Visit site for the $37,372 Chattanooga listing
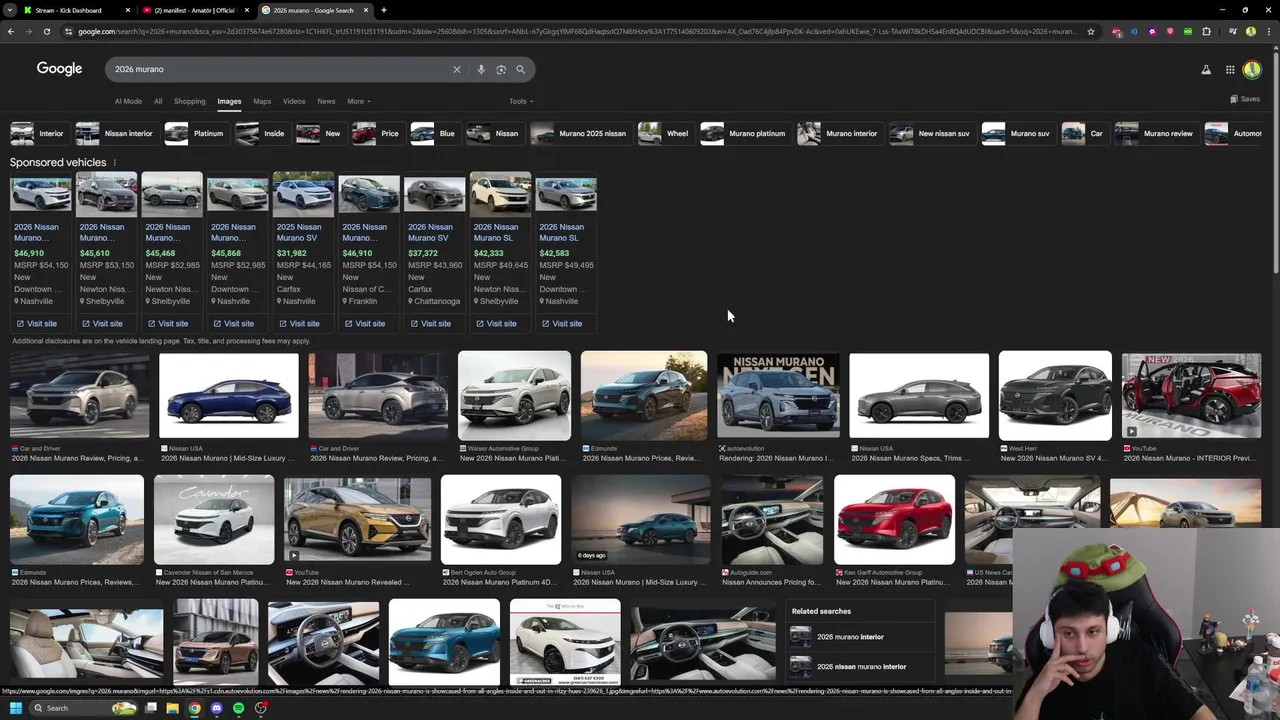 point(430,323)
